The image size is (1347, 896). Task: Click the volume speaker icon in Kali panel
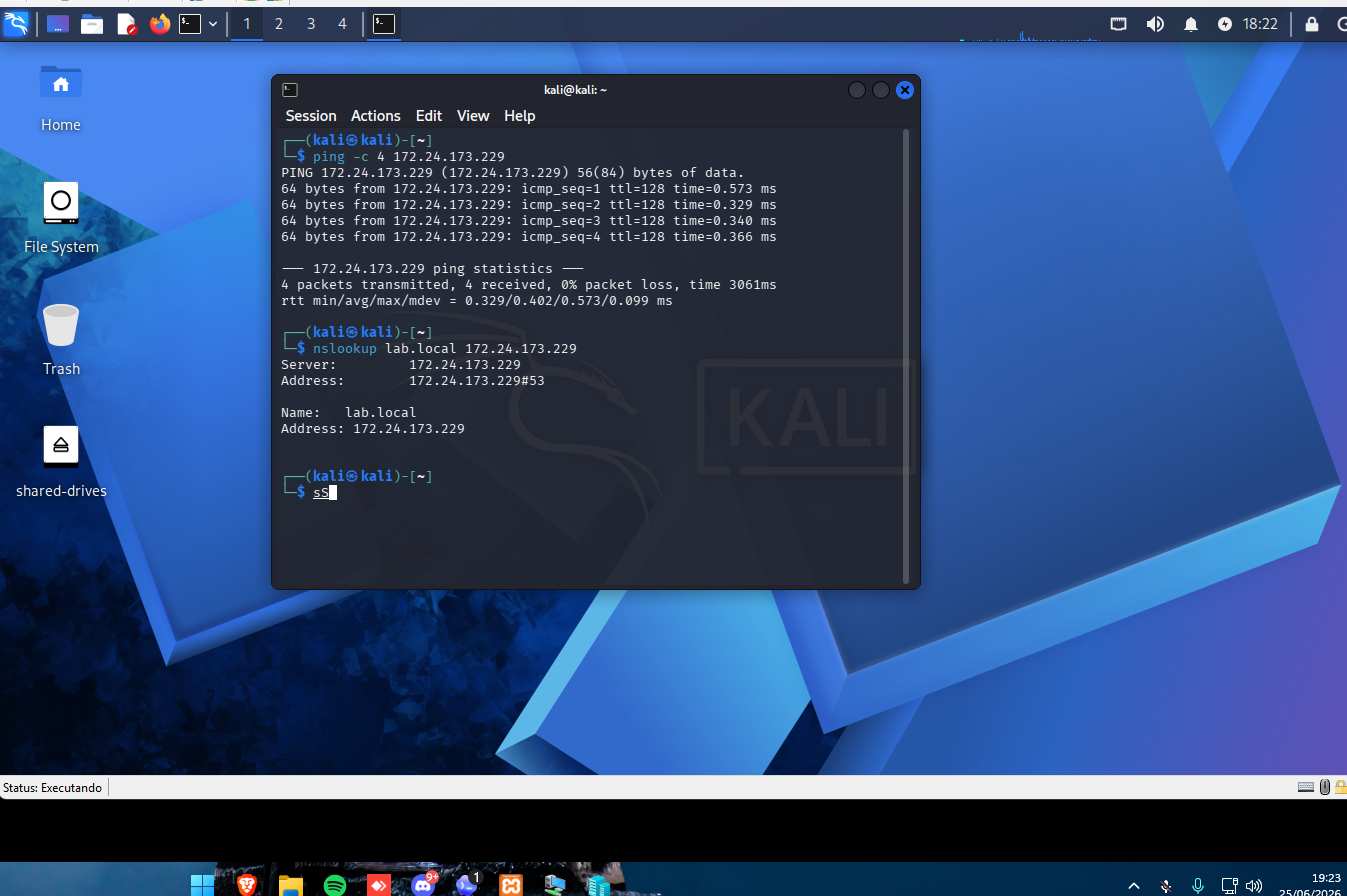(1155, 24)
